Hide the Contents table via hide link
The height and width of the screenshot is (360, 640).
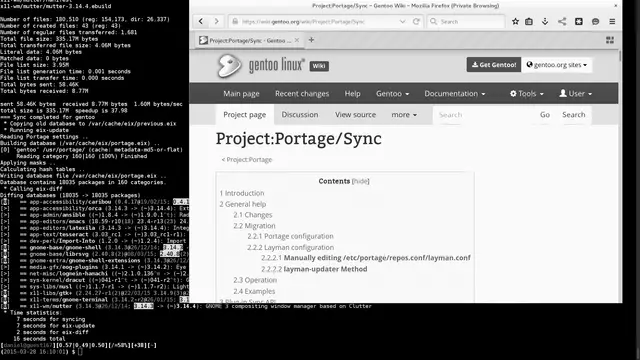360,181
